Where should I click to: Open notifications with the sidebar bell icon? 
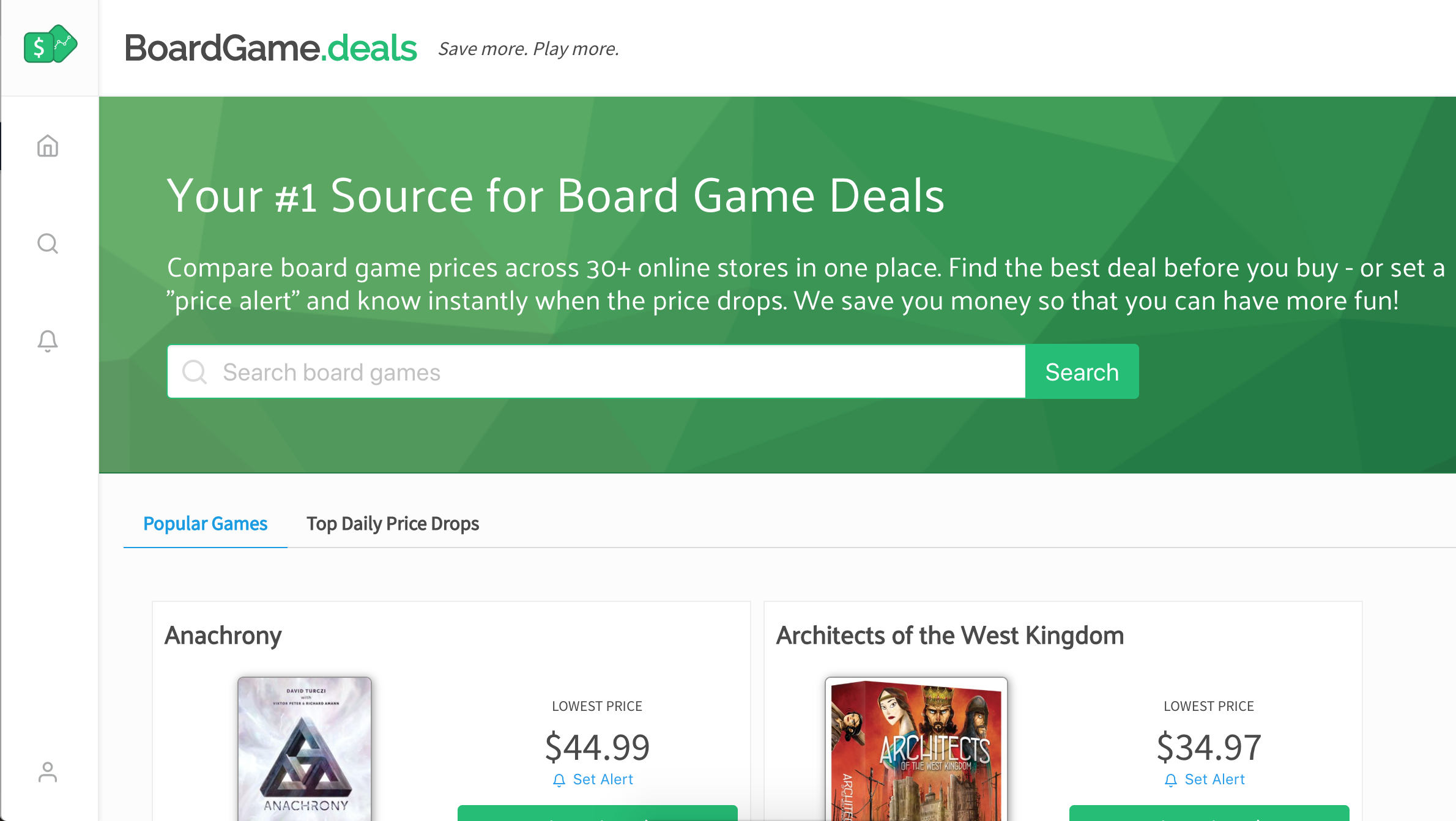pos(47,341)
